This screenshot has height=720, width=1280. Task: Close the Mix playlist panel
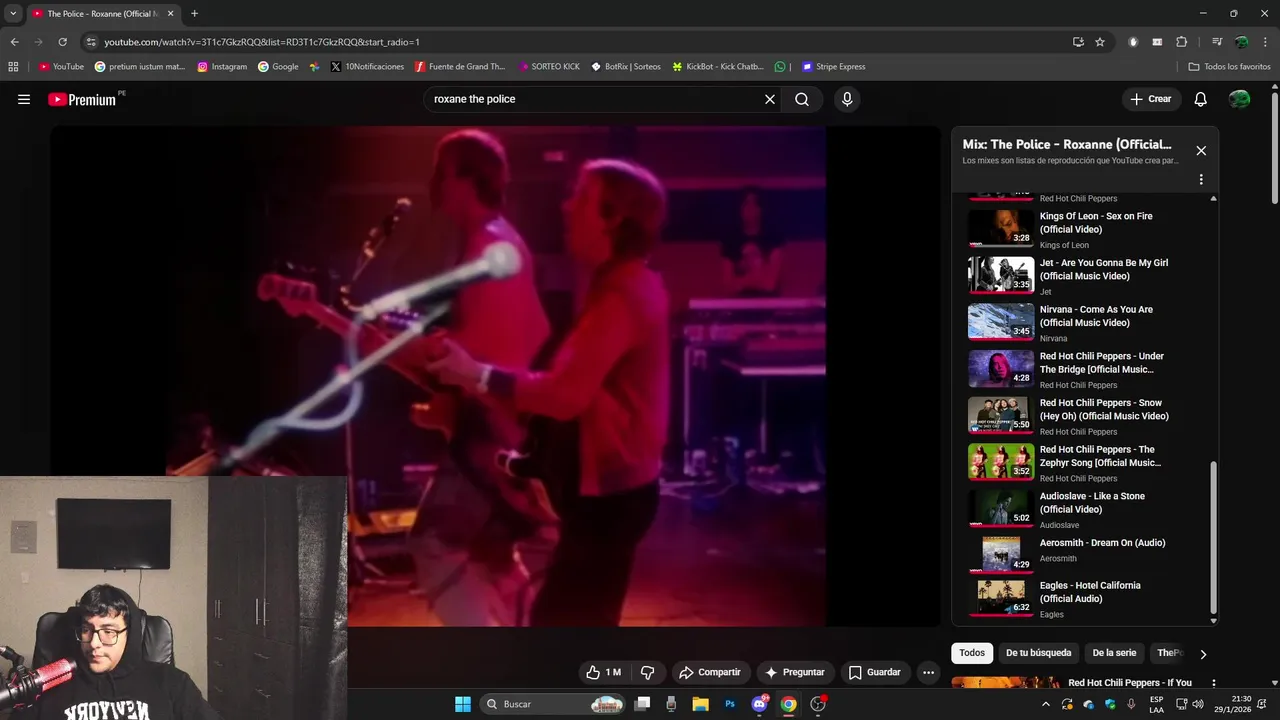(1201, 151)
